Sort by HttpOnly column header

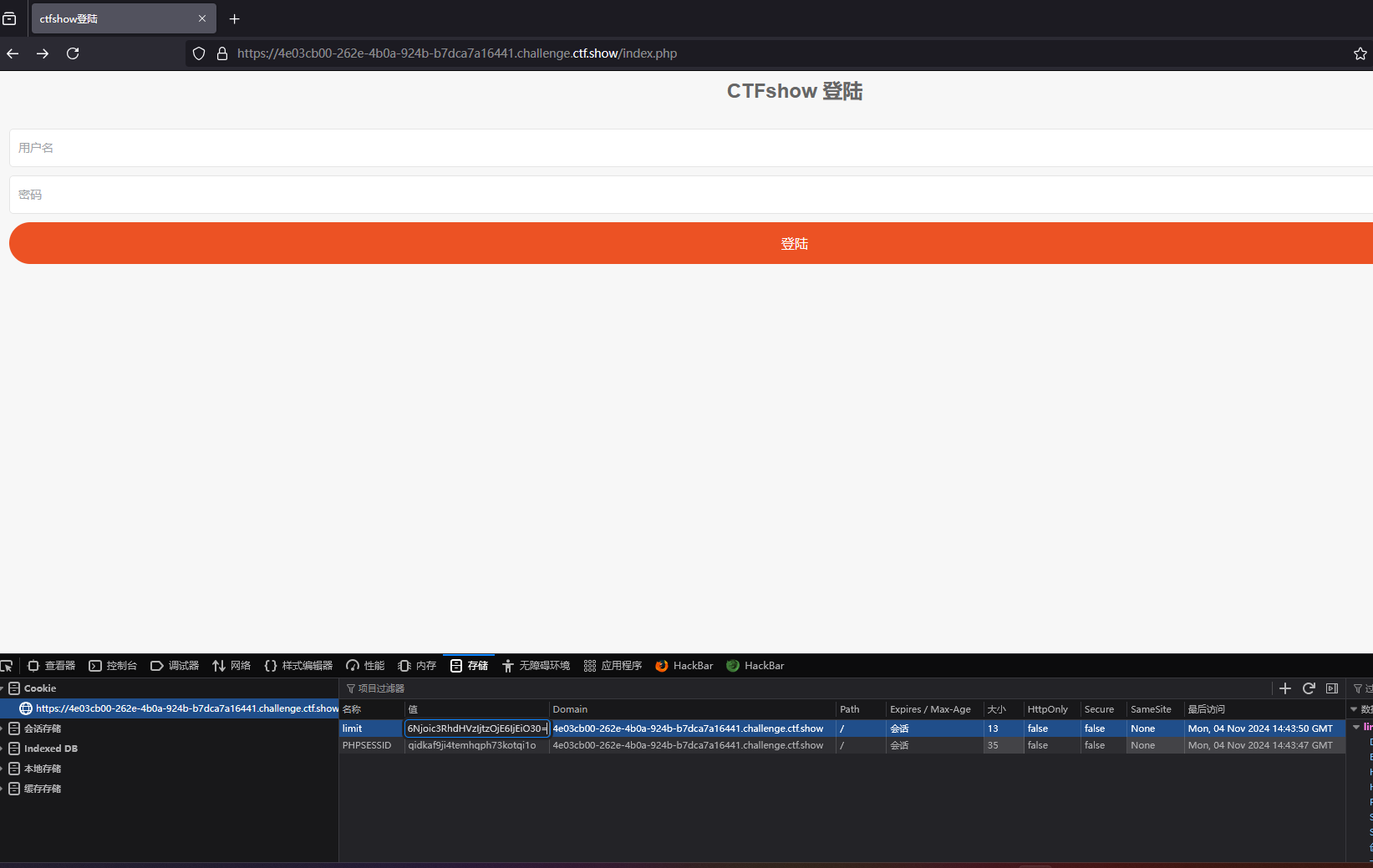1052,709
